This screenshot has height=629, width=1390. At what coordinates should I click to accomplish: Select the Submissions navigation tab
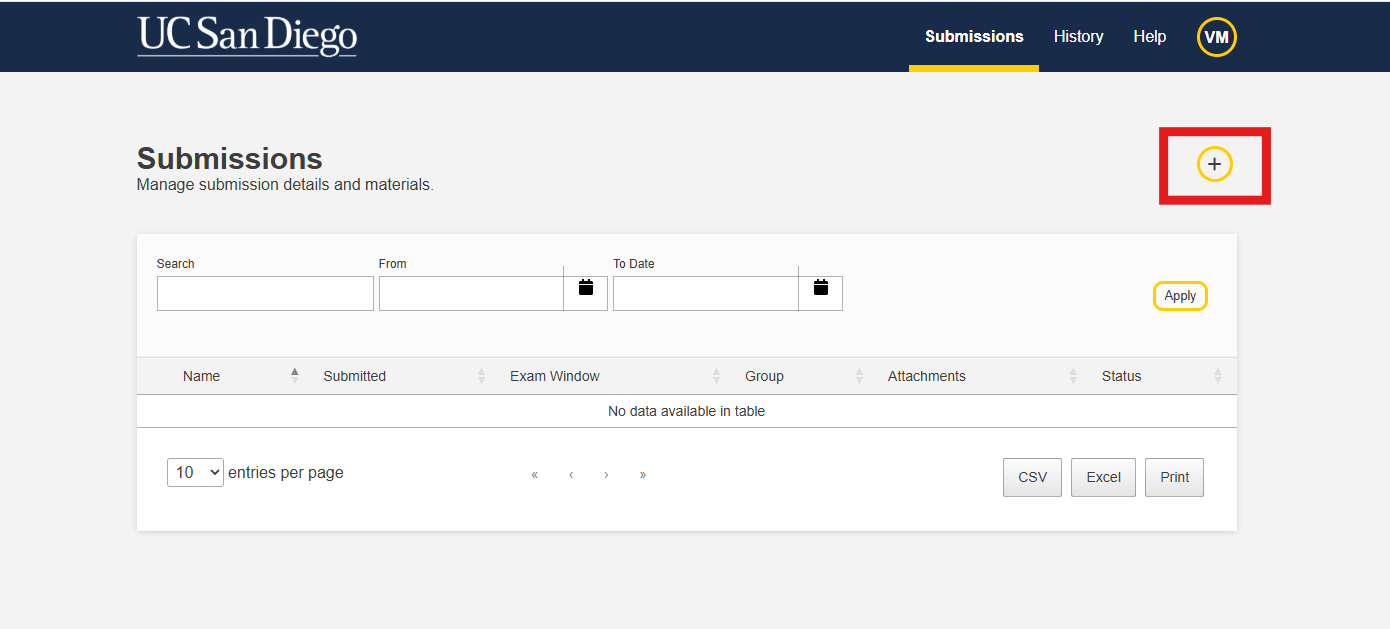[974, 36]
